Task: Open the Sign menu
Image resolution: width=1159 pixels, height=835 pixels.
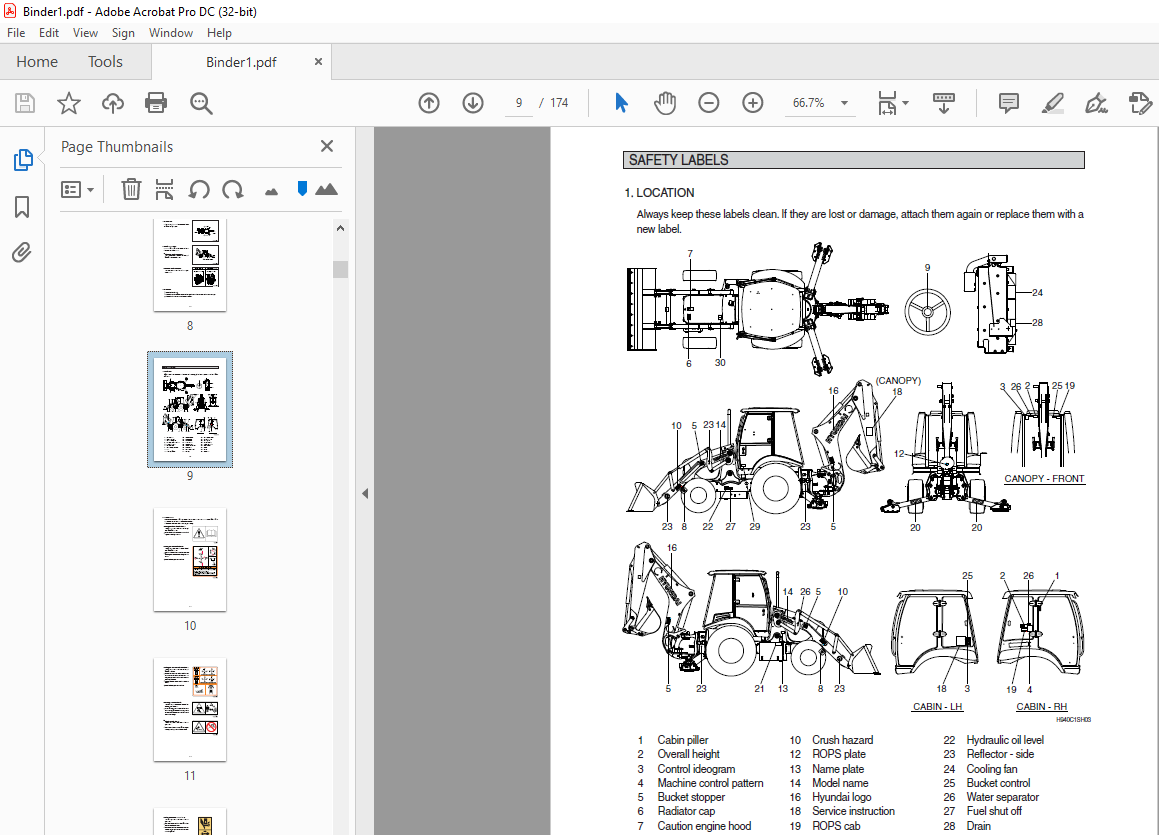Action: point(123,33)
